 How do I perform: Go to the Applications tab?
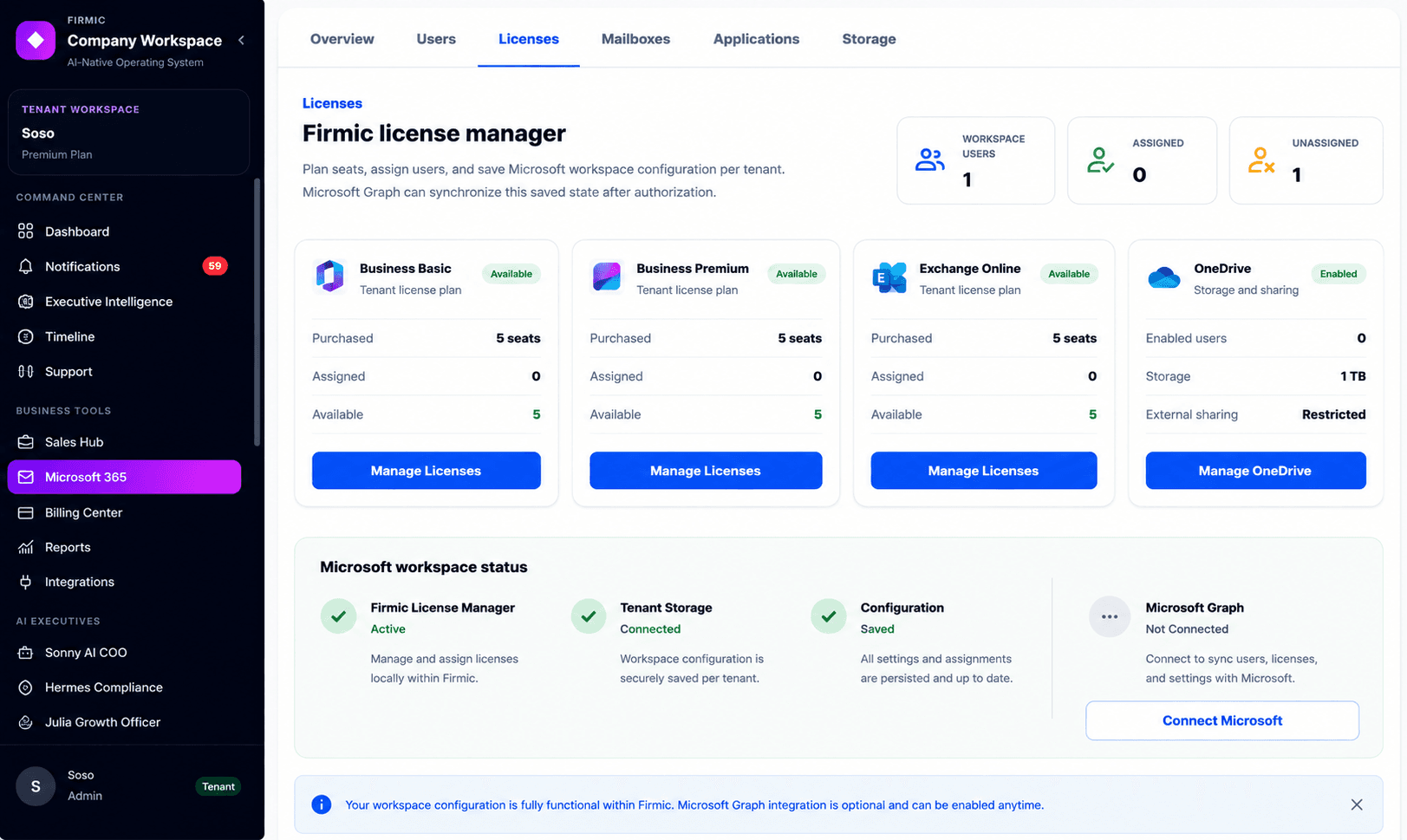point(756,39)
